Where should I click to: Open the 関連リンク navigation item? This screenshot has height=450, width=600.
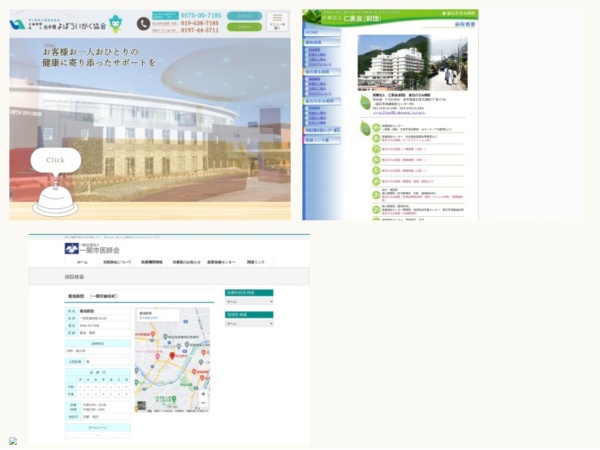[256, 262]
